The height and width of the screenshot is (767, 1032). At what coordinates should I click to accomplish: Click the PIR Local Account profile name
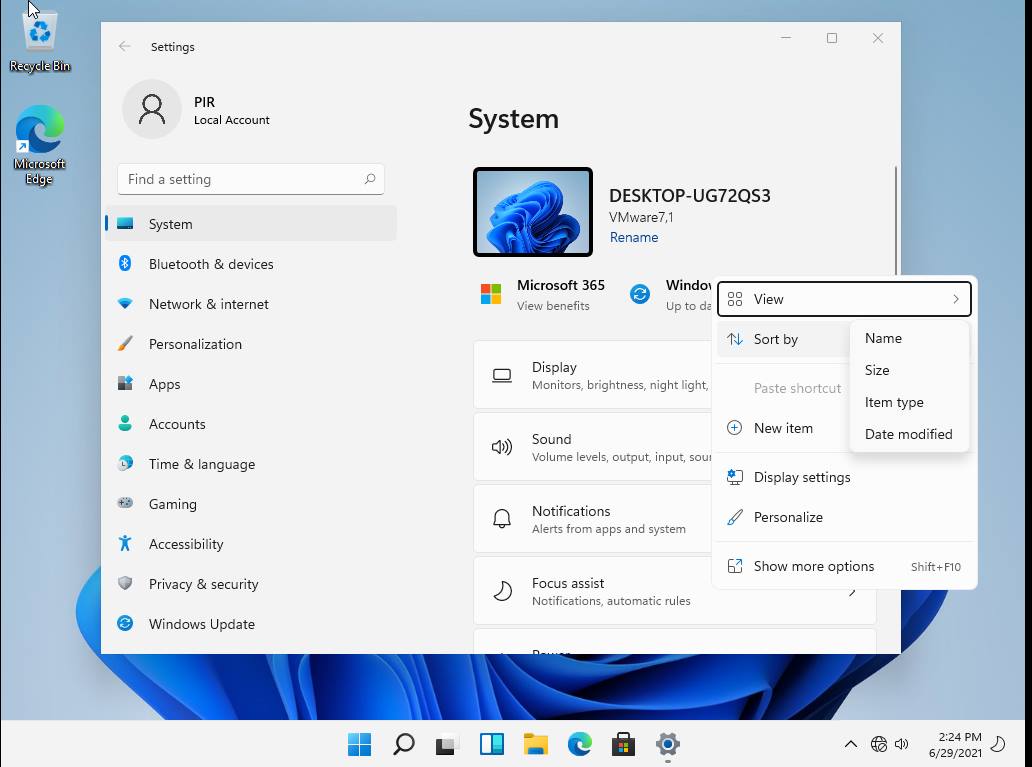pos(231,110)
